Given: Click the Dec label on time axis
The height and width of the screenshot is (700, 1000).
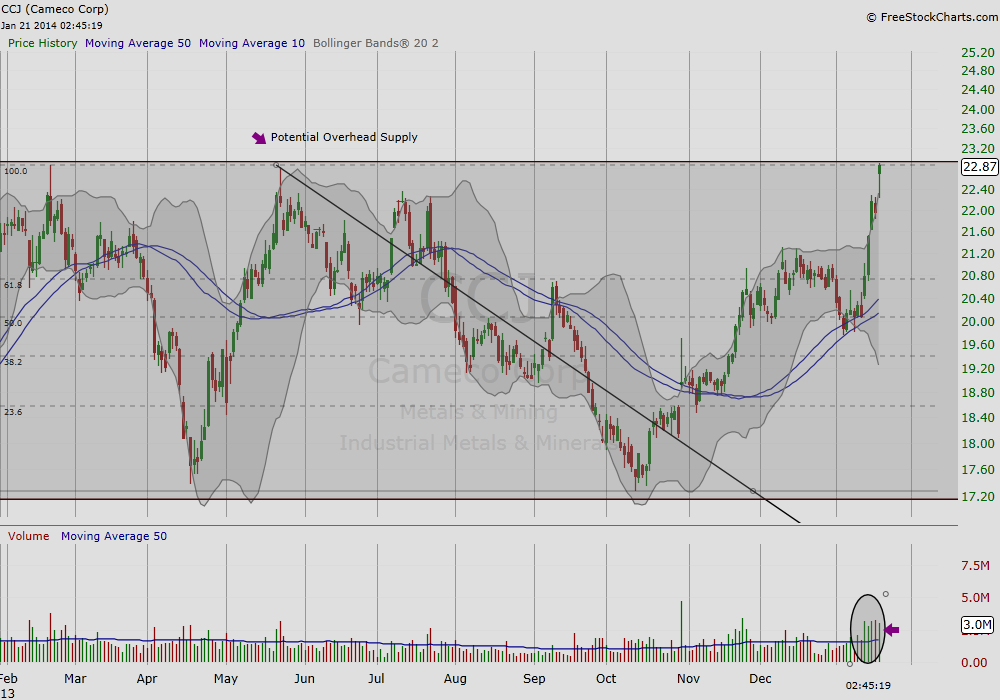Looking at the screenshot, I should click(x=760, y=678).
